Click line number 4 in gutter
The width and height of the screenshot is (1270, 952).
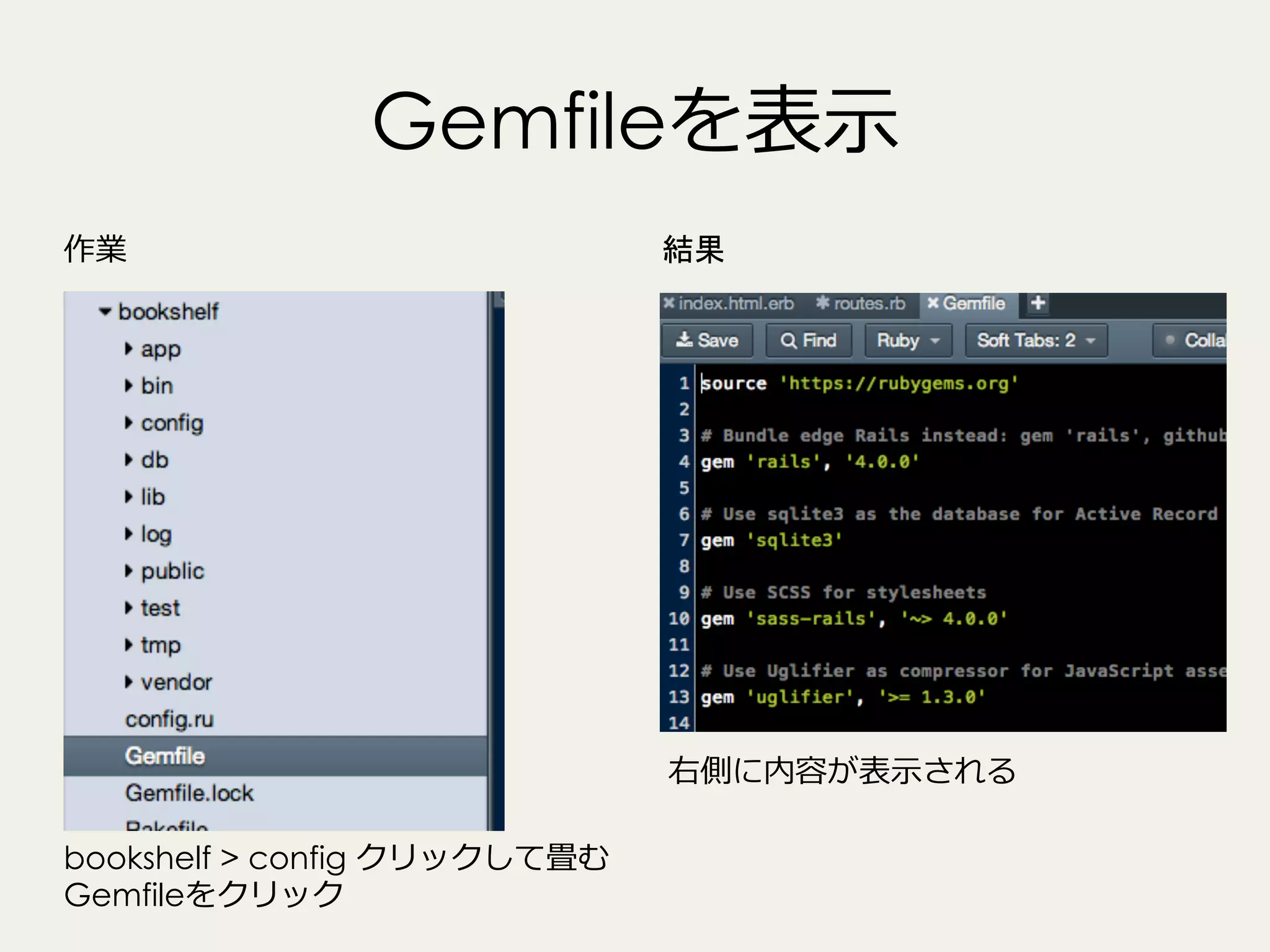(x=684, y=462)
